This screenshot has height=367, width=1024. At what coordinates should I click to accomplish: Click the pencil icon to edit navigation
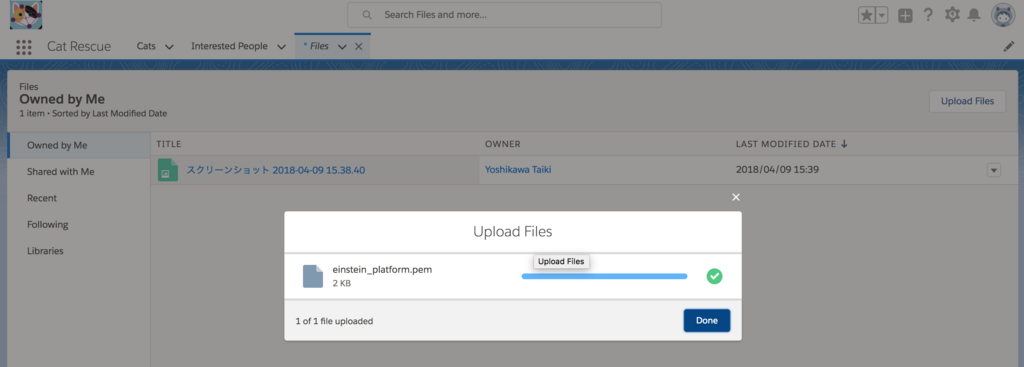(1008, 47)
